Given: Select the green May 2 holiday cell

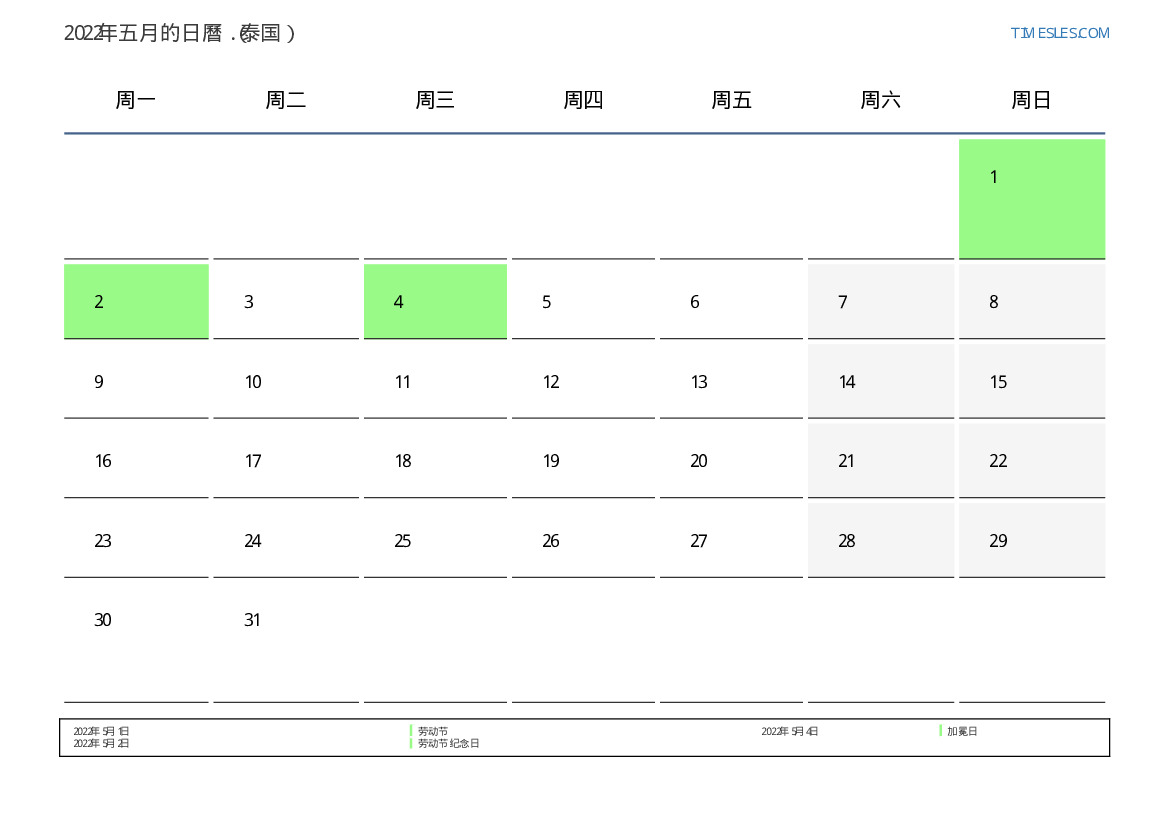Looking at the screenshot, I should (136, 301).
